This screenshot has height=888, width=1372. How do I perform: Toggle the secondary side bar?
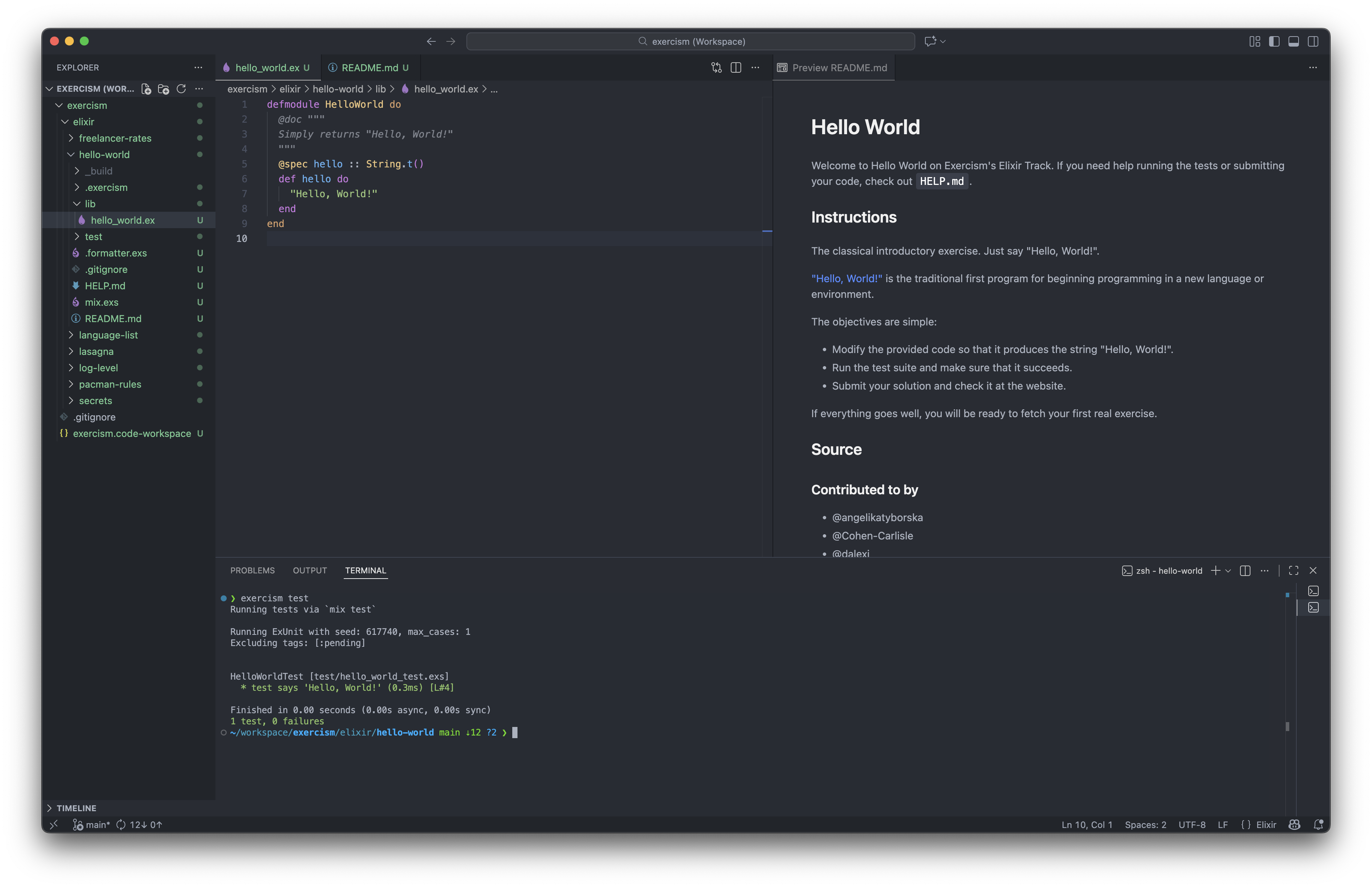click(1314, 41)
